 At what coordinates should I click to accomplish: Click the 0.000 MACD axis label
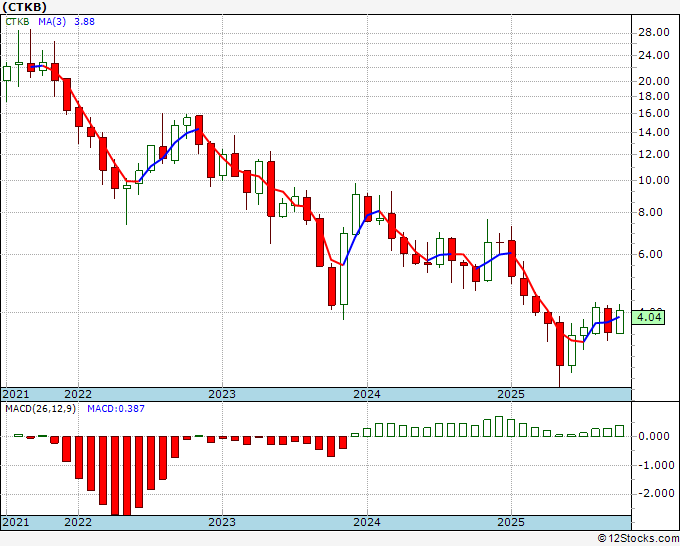tap(656, 436)
